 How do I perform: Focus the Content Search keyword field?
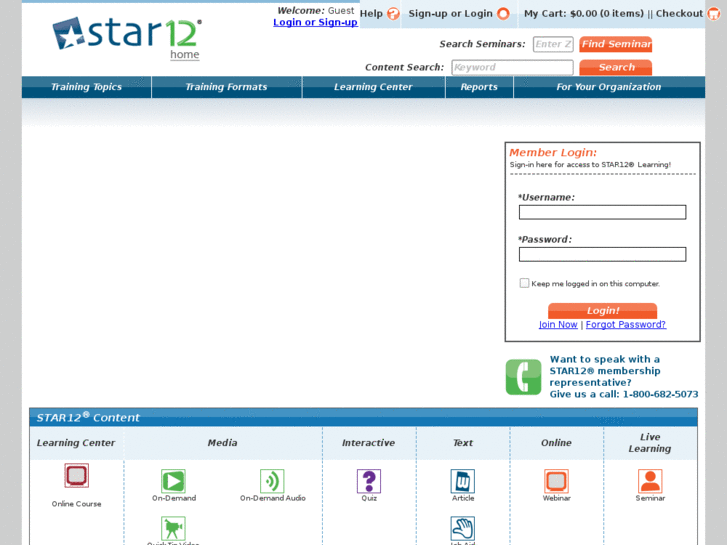coord(512,67)
